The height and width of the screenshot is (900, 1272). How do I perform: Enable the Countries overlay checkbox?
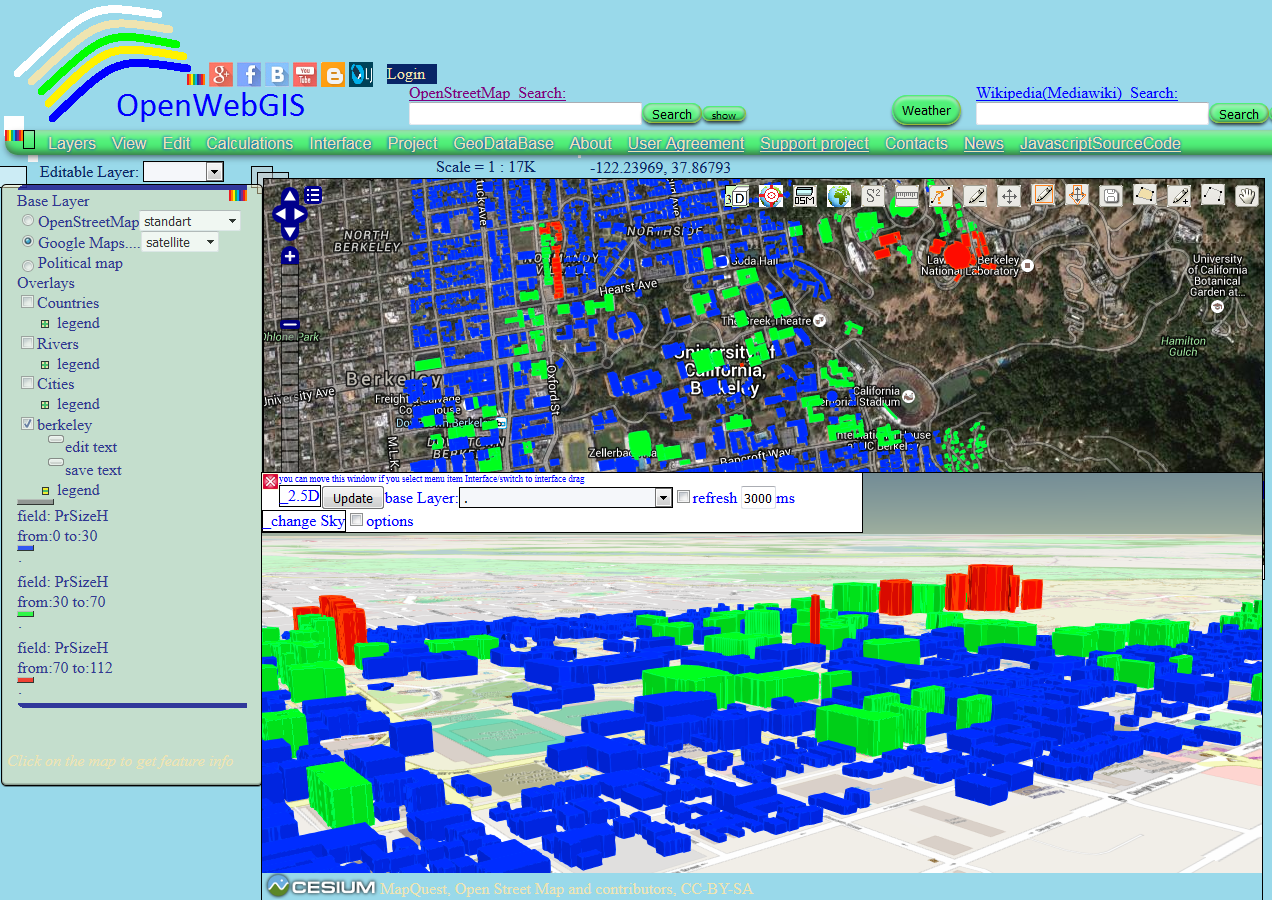28,302
